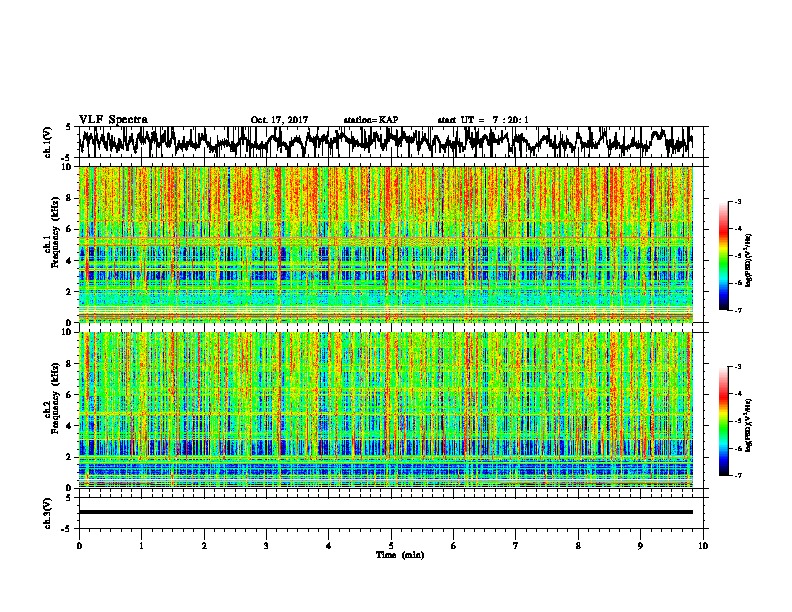792x612 pixels.
Task: Click time axis tick label "8"
Action: coord(578,546)
